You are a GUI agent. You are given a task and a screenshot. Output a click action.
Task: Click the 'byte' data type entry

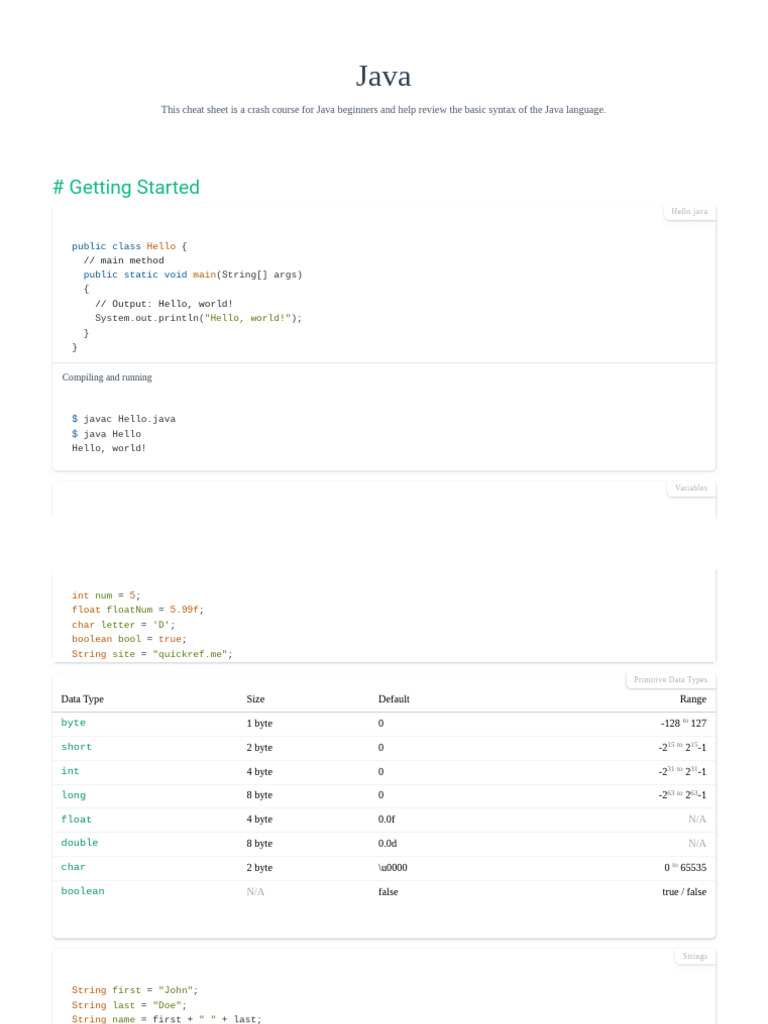73,722
